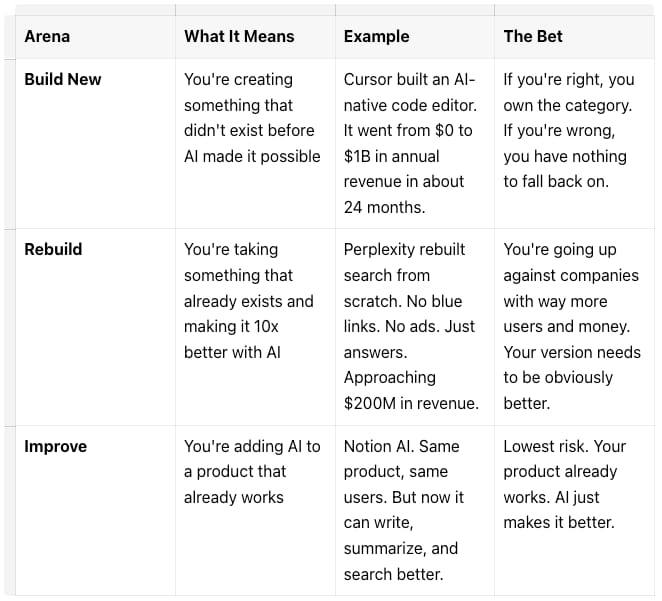Click The Bet column header
The width and height of the screenshot is (662, 601).
click(x=532, y=37)
